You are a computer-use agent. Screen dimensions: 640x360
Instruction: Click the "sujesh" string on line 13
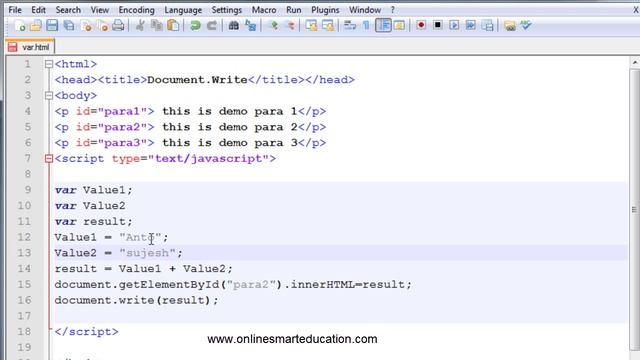pyautogui.click(x=147, y=253)
